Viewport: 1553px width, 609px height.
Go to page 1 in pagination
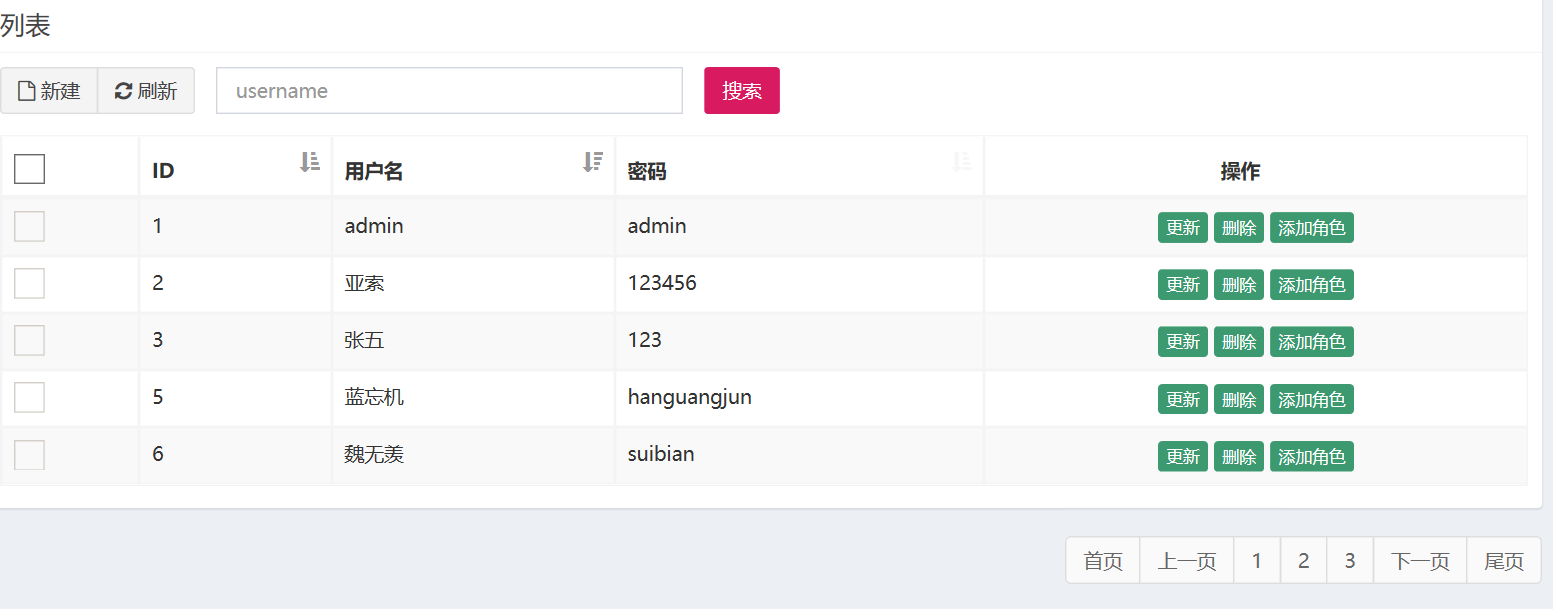point(1257,561)
